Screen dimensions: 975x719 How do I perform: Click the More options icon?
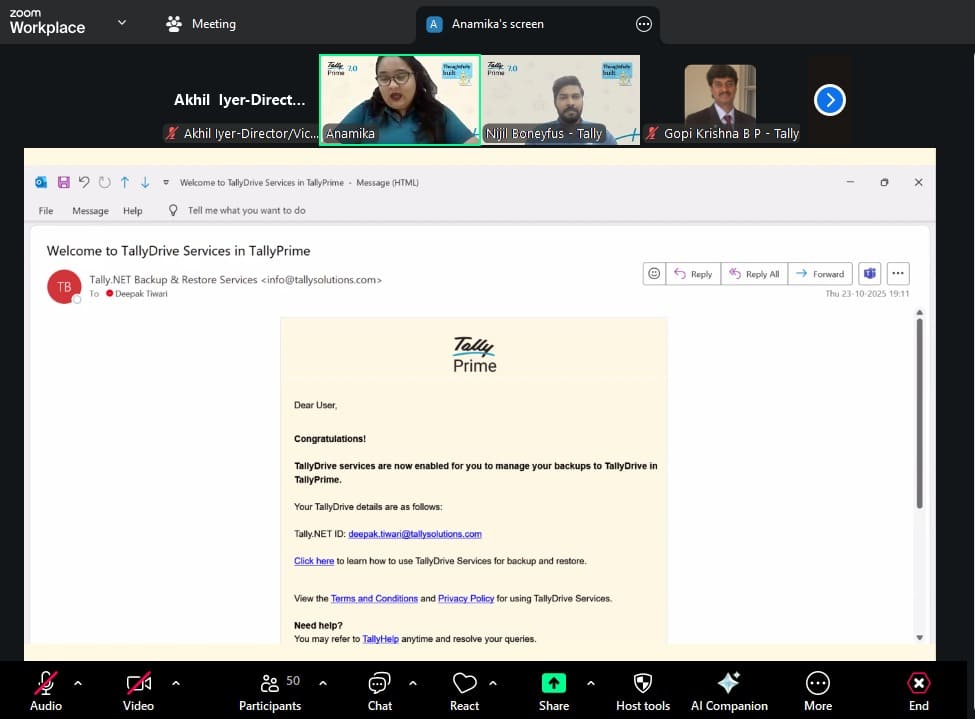(x=817, y=683)
